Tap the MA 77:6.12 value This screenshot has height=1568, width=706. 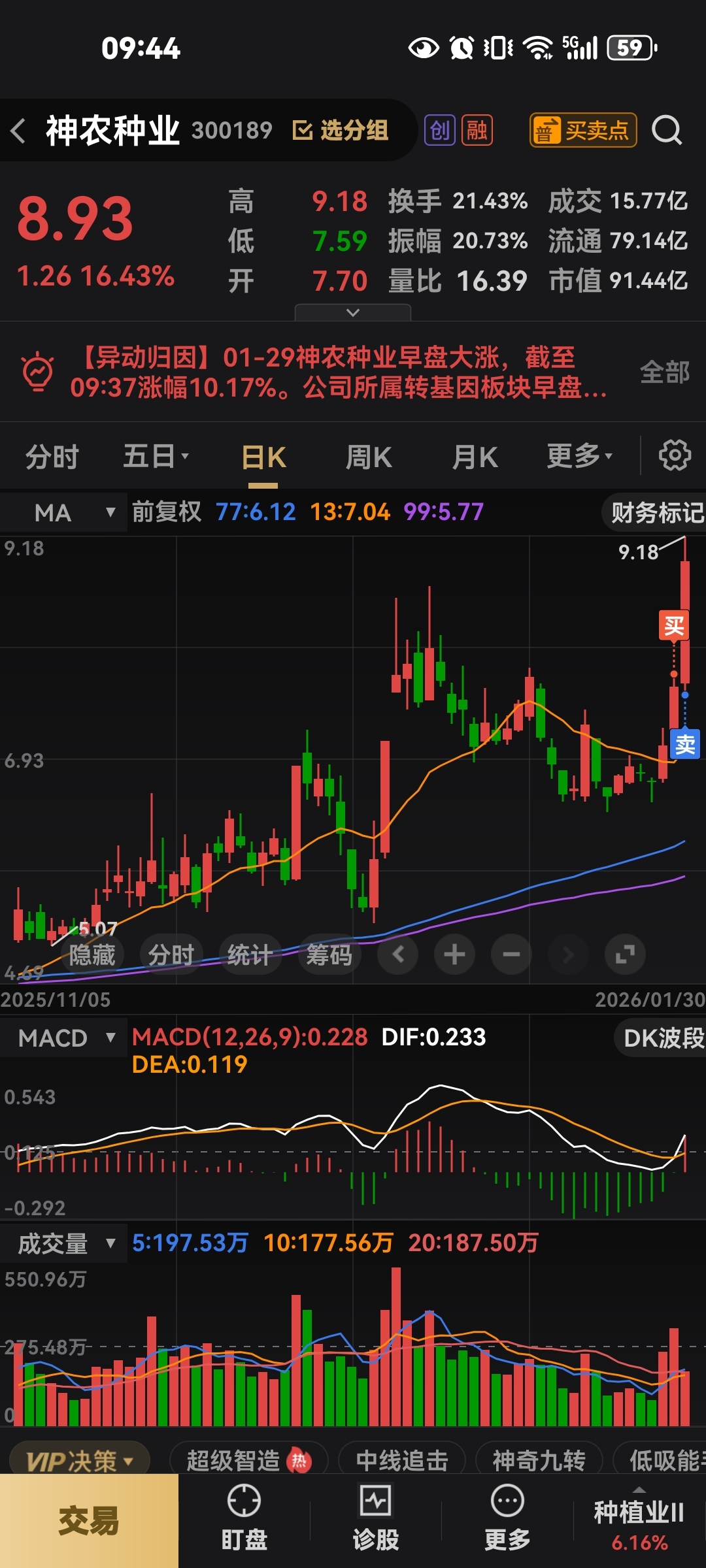[256, 512]
